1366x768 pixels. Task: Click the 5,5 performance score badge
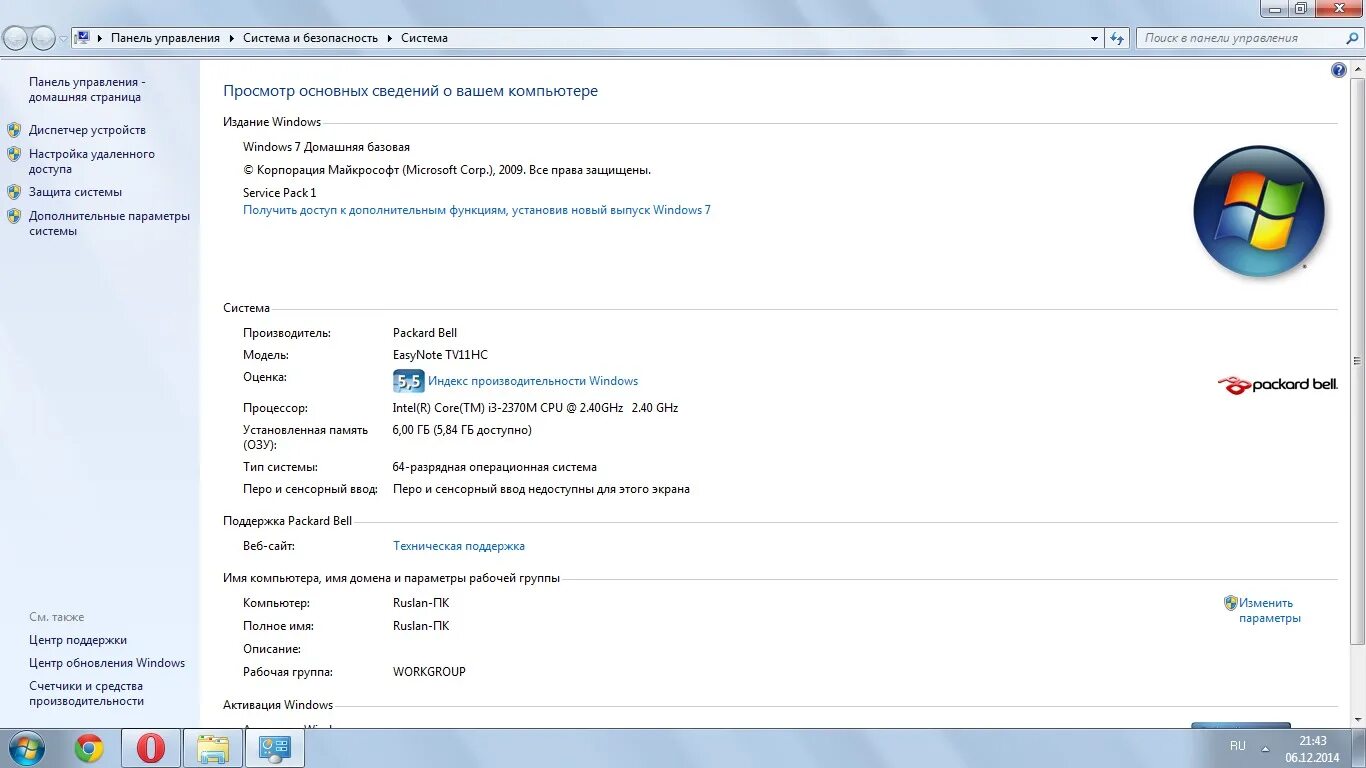point(408,381)
